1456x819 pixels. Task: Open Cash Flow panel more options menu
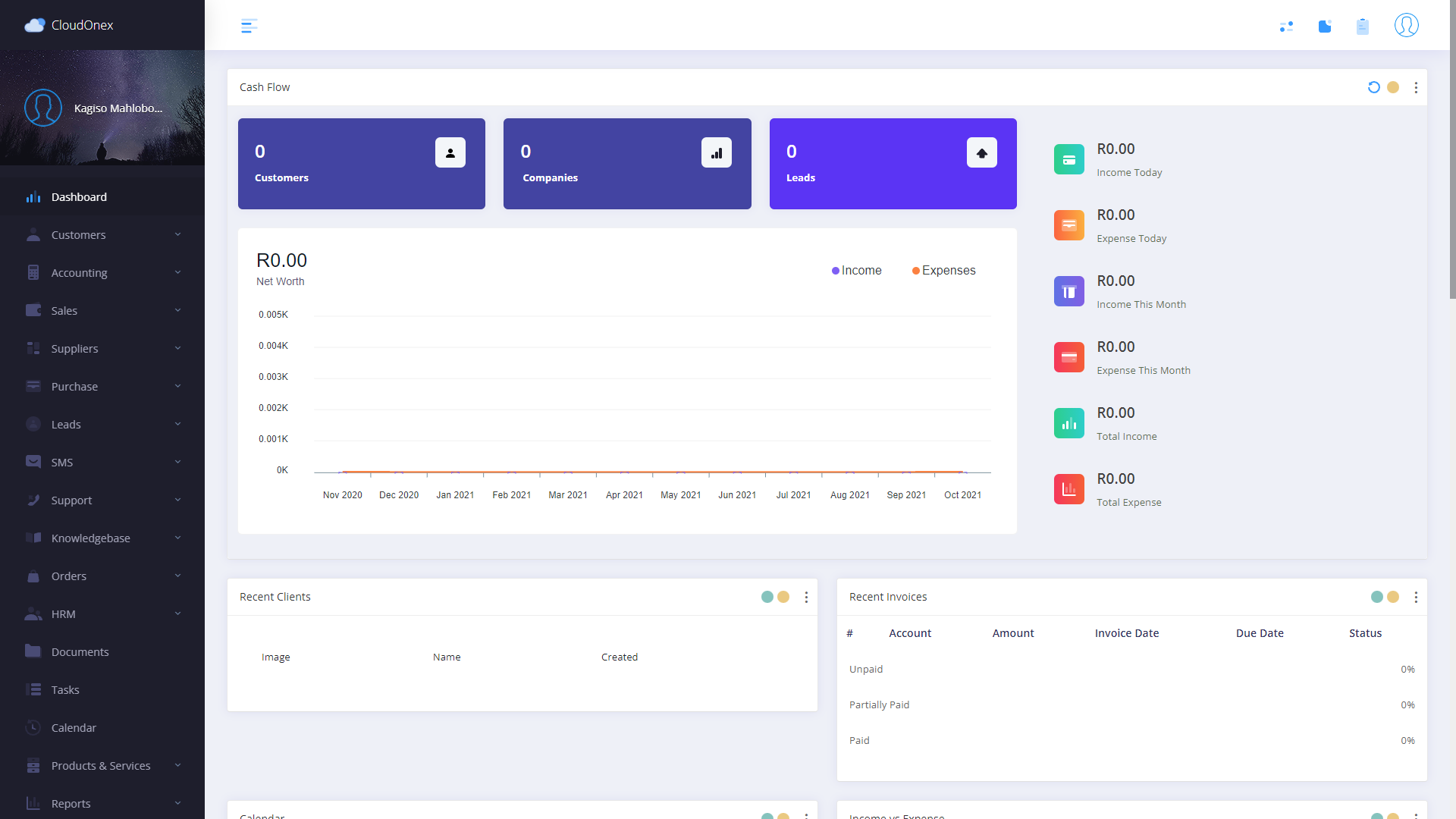point(1416,88)
